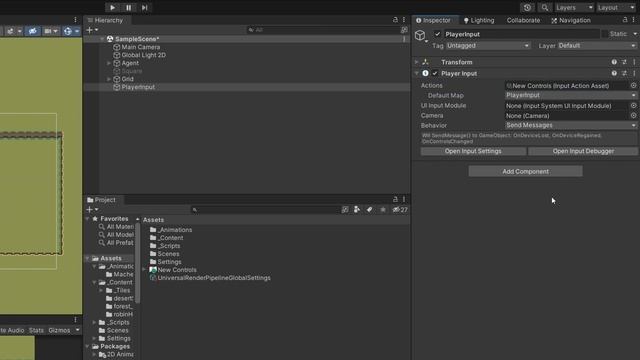Open the Layers dropdown in the top bar
The height and width of the screenshot is (360, 640).
pyautogui.click(x=573, y=8)
